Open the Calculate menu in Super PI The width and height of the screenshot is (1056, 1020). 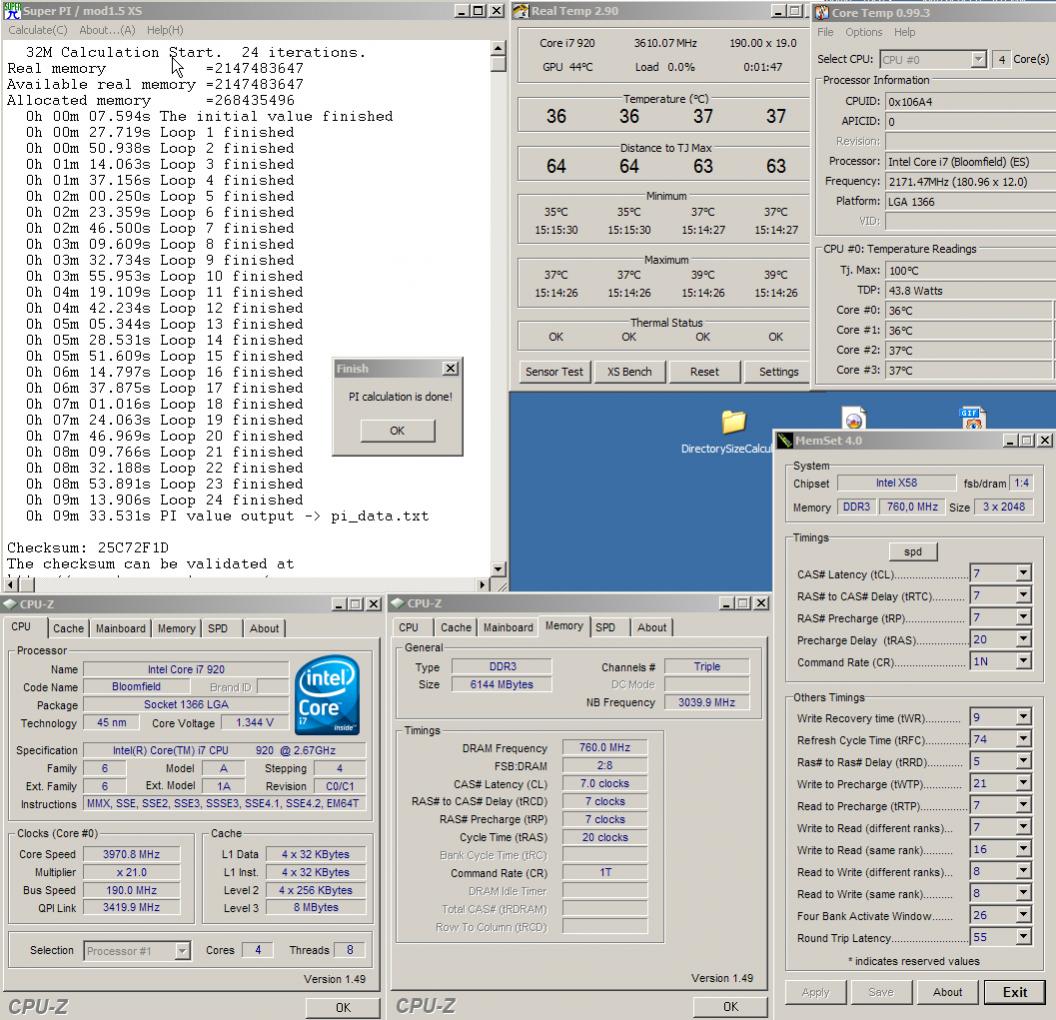[x=37, y=30]
